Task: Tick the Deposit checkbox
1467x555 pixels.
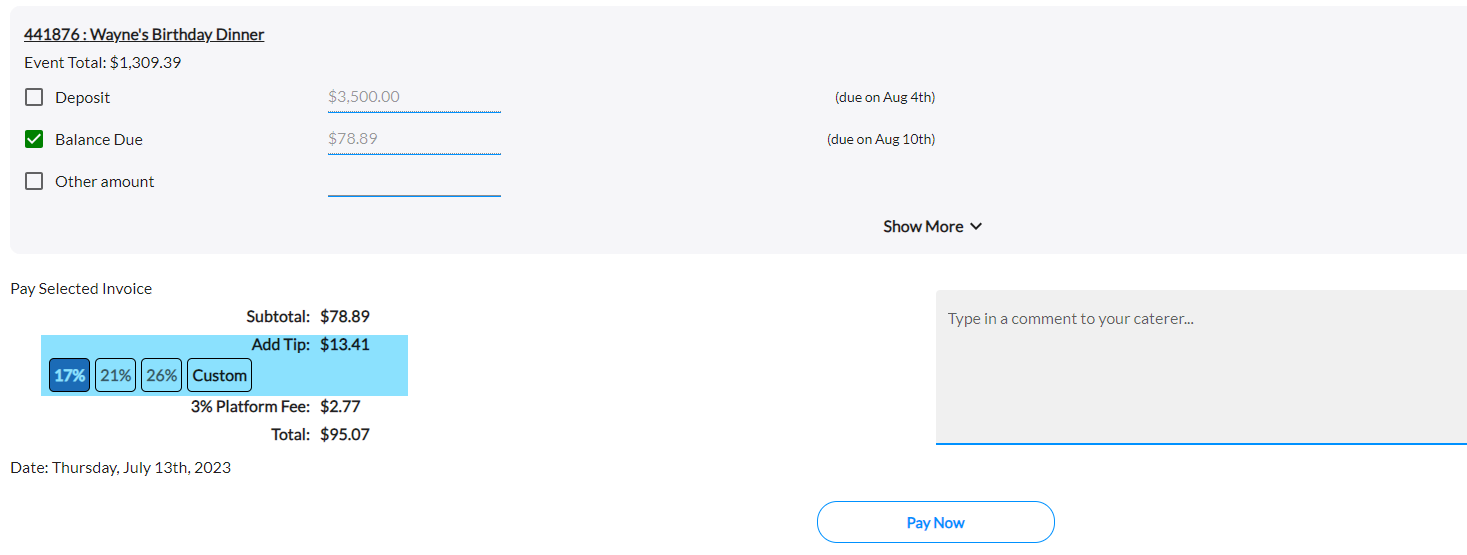Action: tap(34, 97)
